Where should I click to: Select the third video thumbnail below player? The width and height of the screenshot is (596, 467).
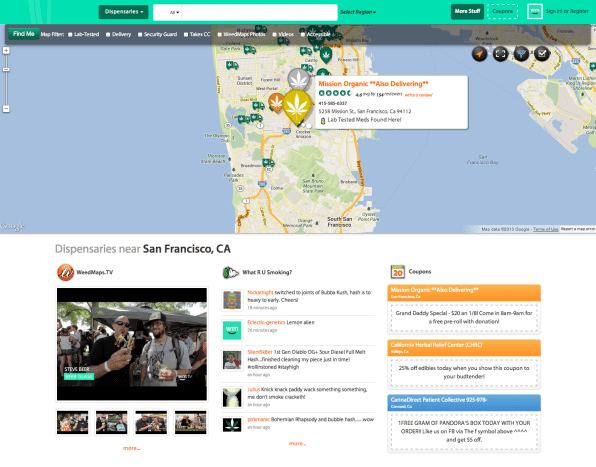(x=151, y=422)
